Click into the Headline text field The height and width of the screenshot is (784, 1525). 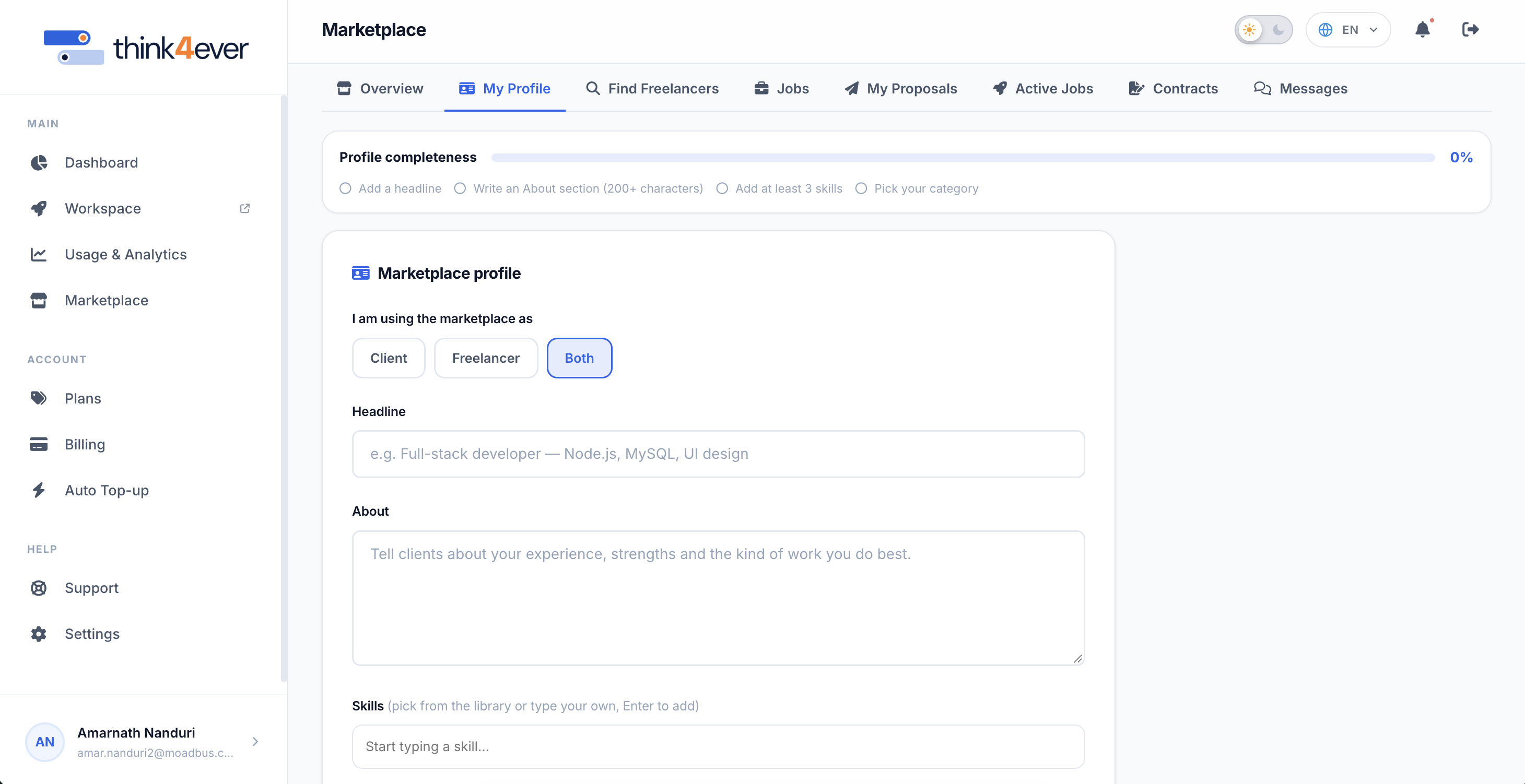718,454
